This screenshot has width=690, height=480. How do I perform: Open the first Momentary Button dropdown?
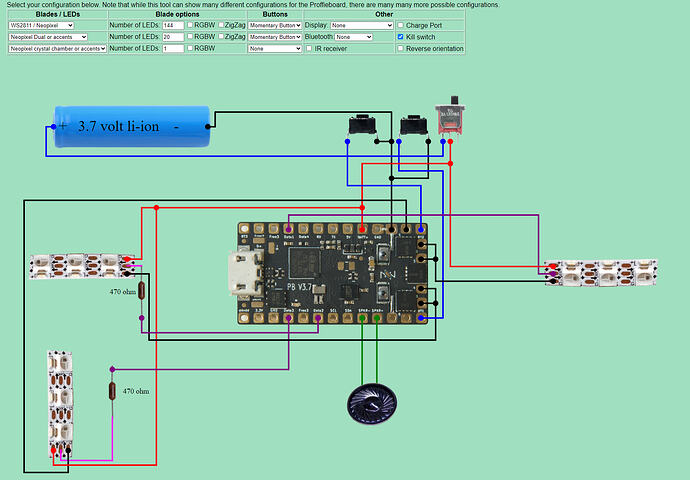click(275, 26)
